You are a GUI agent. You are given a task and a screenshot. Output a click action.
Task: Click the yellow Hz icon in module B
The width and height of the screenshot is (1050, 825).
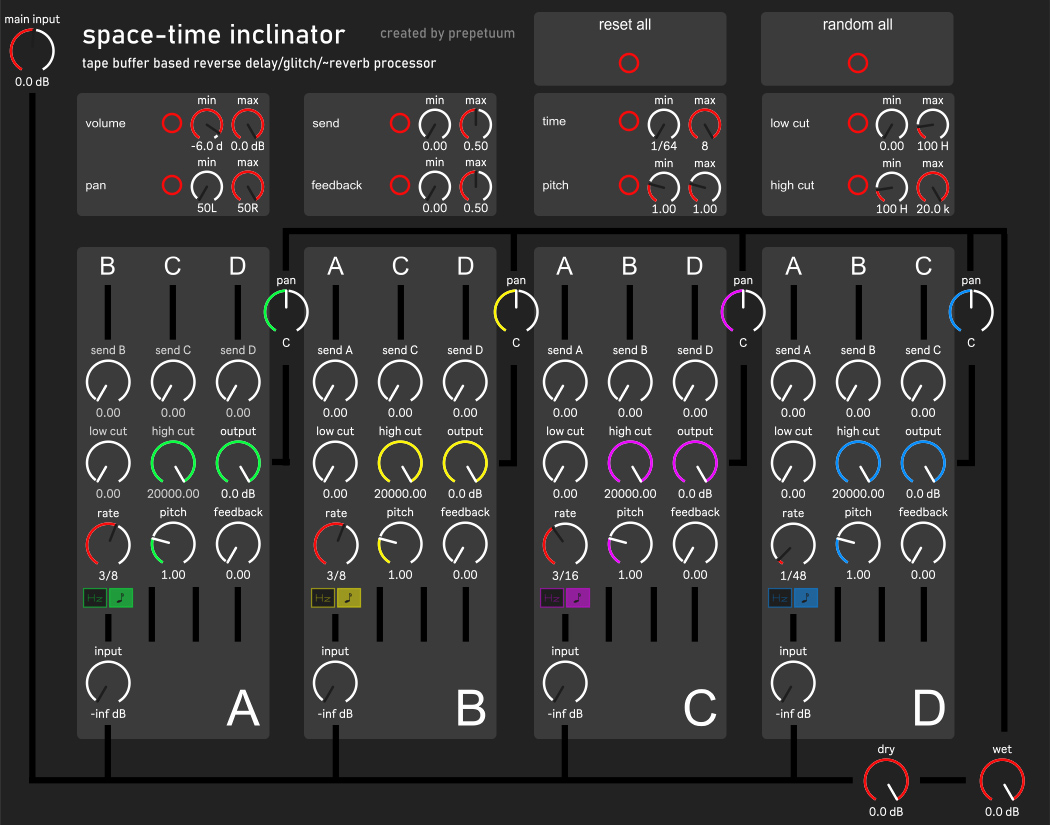coord(322,598)
